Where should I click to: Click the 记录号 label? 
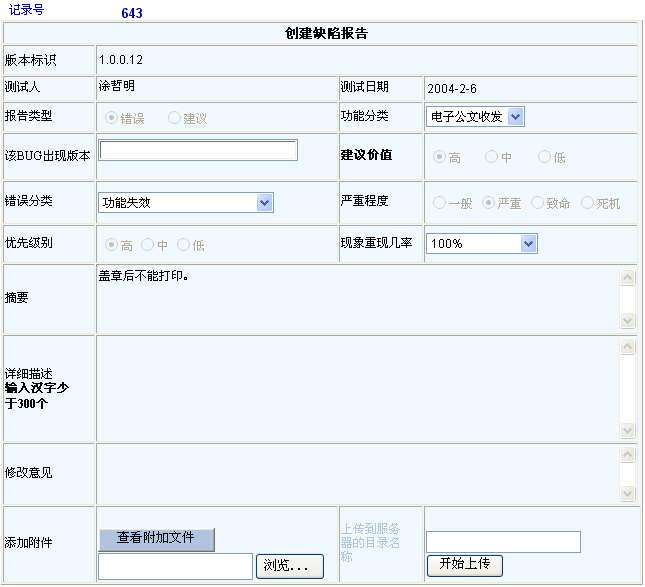(26, 10)
